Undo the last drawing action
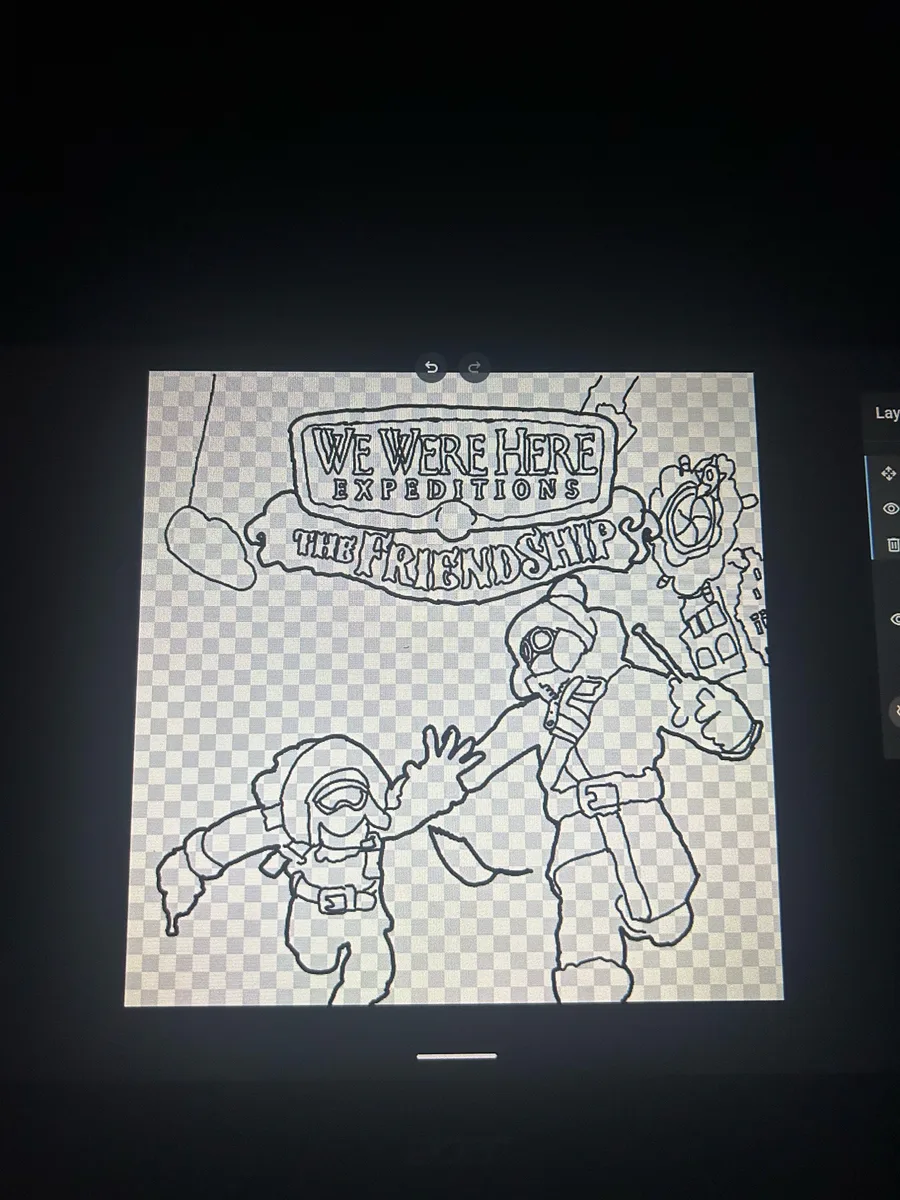 [x=431, y=367]
